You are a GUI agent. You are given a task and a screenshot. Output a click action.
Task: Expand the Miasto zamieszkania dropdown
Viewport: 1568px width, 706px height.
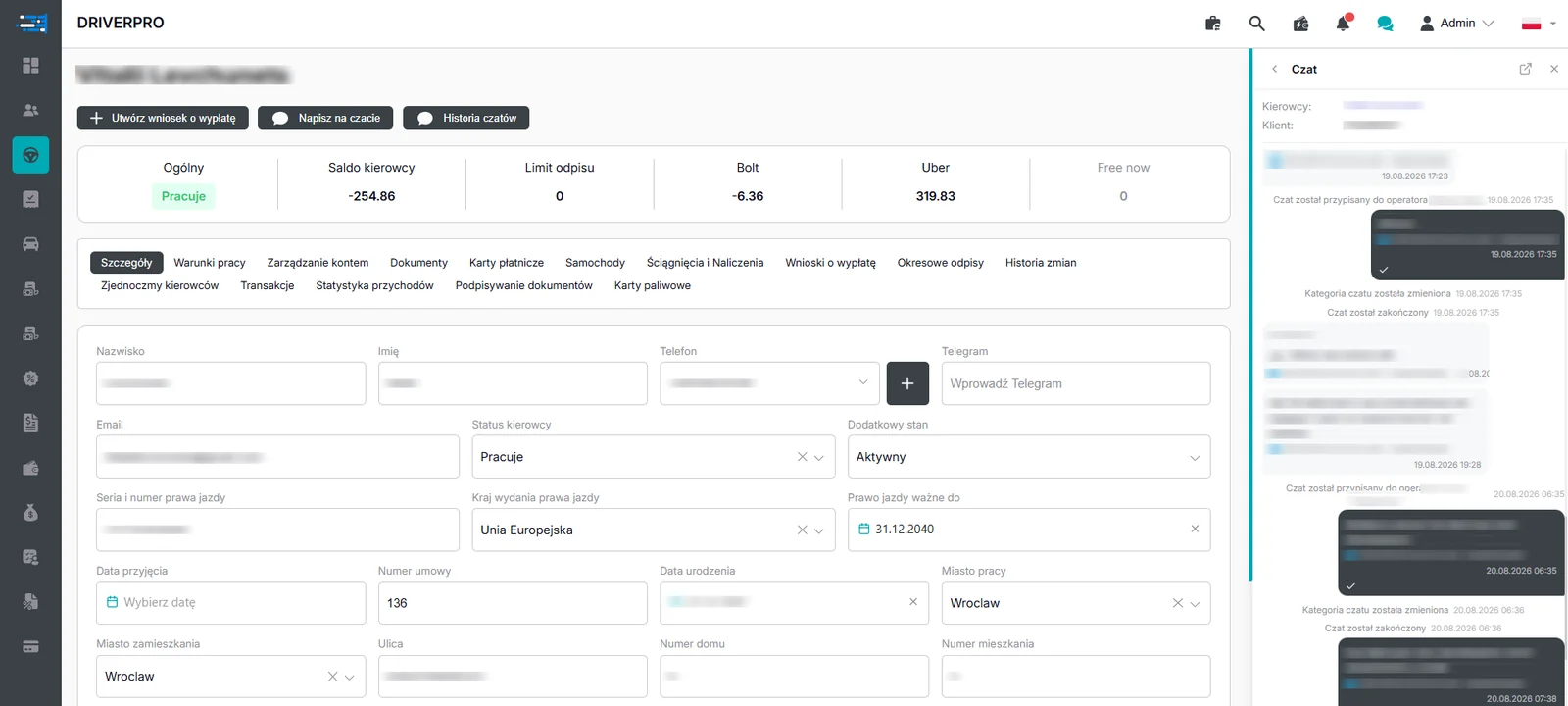pos(349,677)
